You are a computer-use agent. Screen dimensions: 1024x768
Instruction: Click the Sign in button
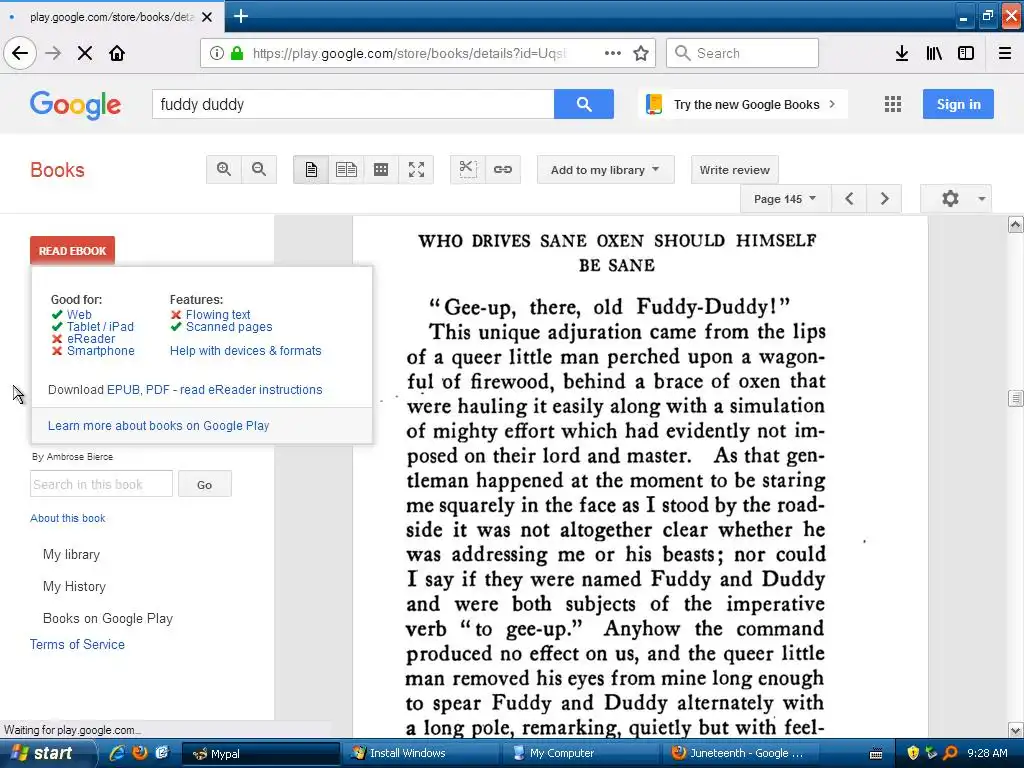[x=958, y=104]
